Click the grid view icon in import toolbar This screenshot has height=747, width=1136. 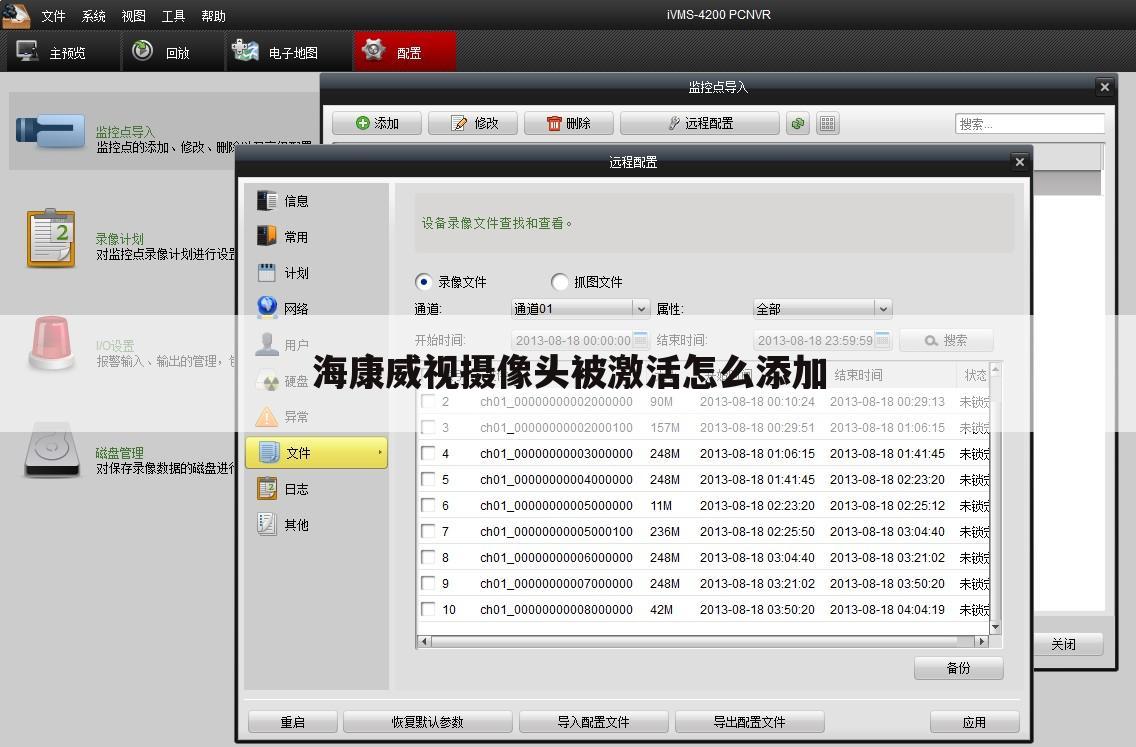coord(827,123)
